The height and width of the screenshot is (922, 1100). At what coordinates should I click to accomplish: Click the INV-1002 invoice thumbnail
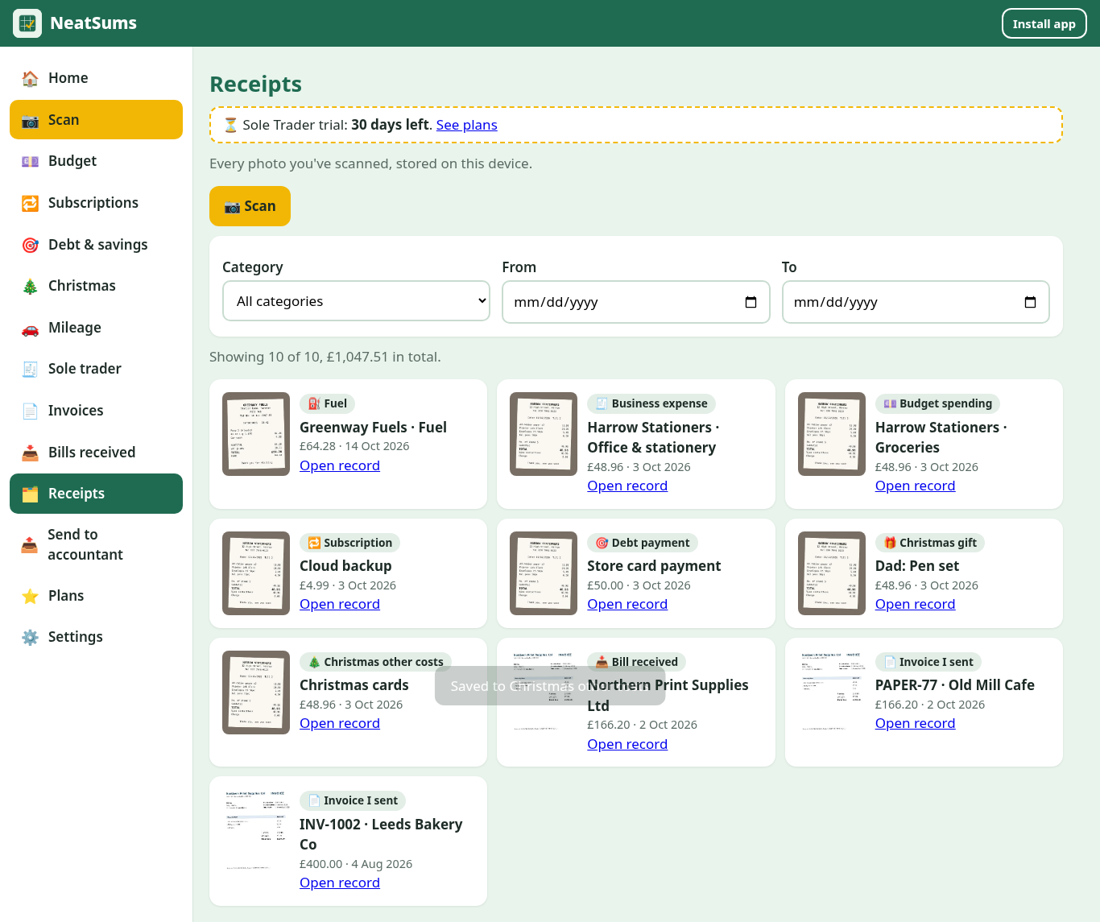pyautogui.click(x=256, y=831)
